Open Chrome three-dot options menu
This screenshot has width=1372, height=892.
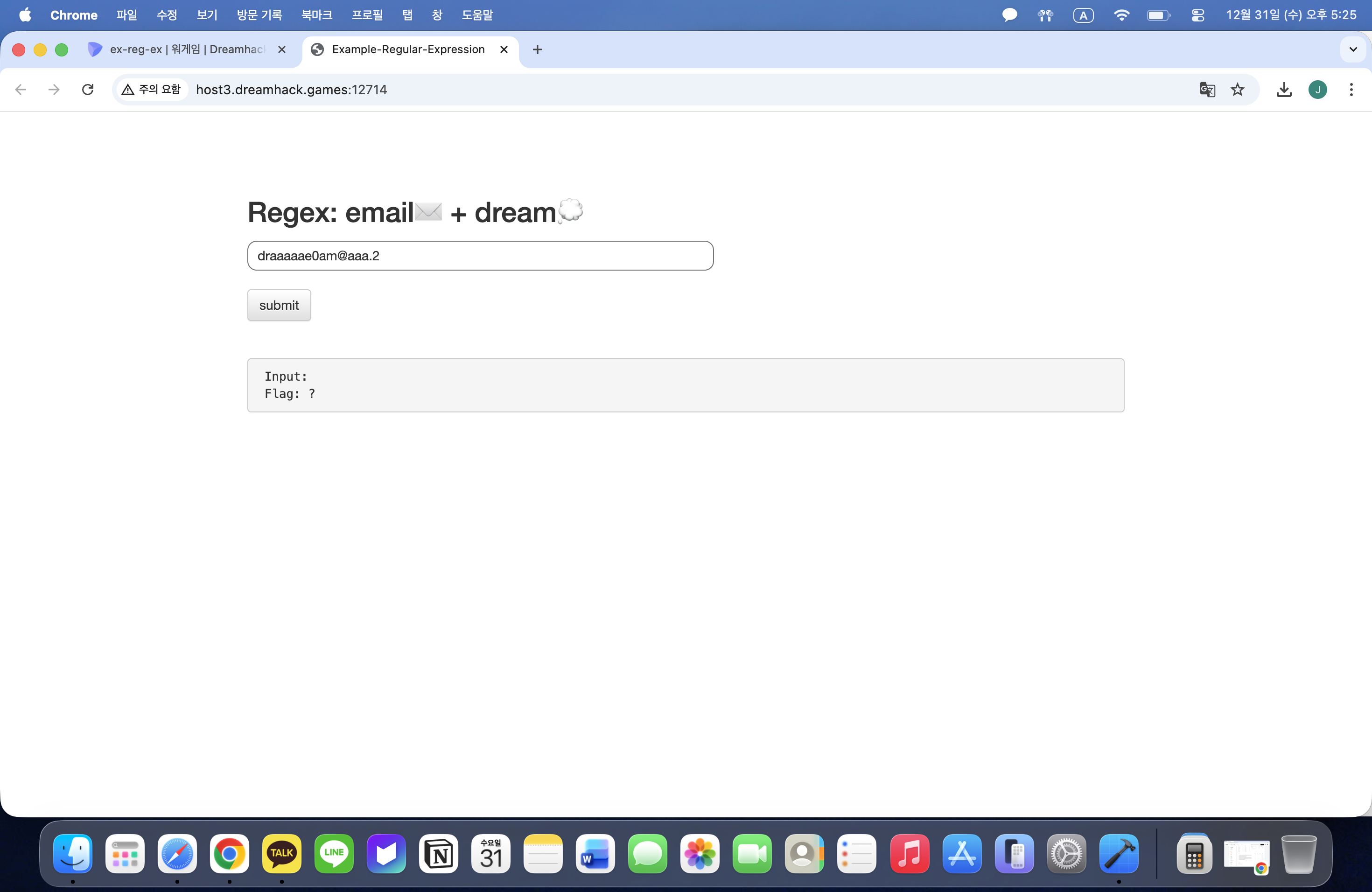pos(1351,89)
